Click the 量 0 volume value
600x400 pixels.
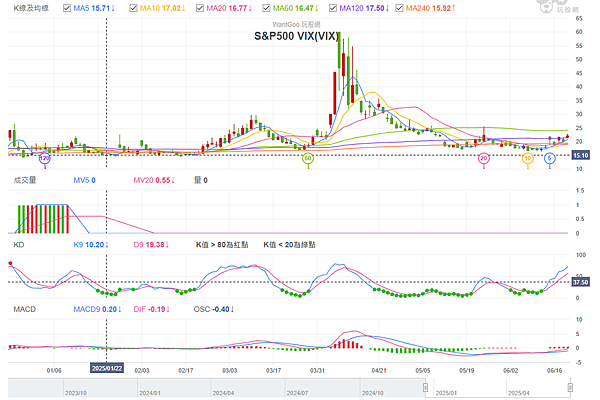point(201,180)
